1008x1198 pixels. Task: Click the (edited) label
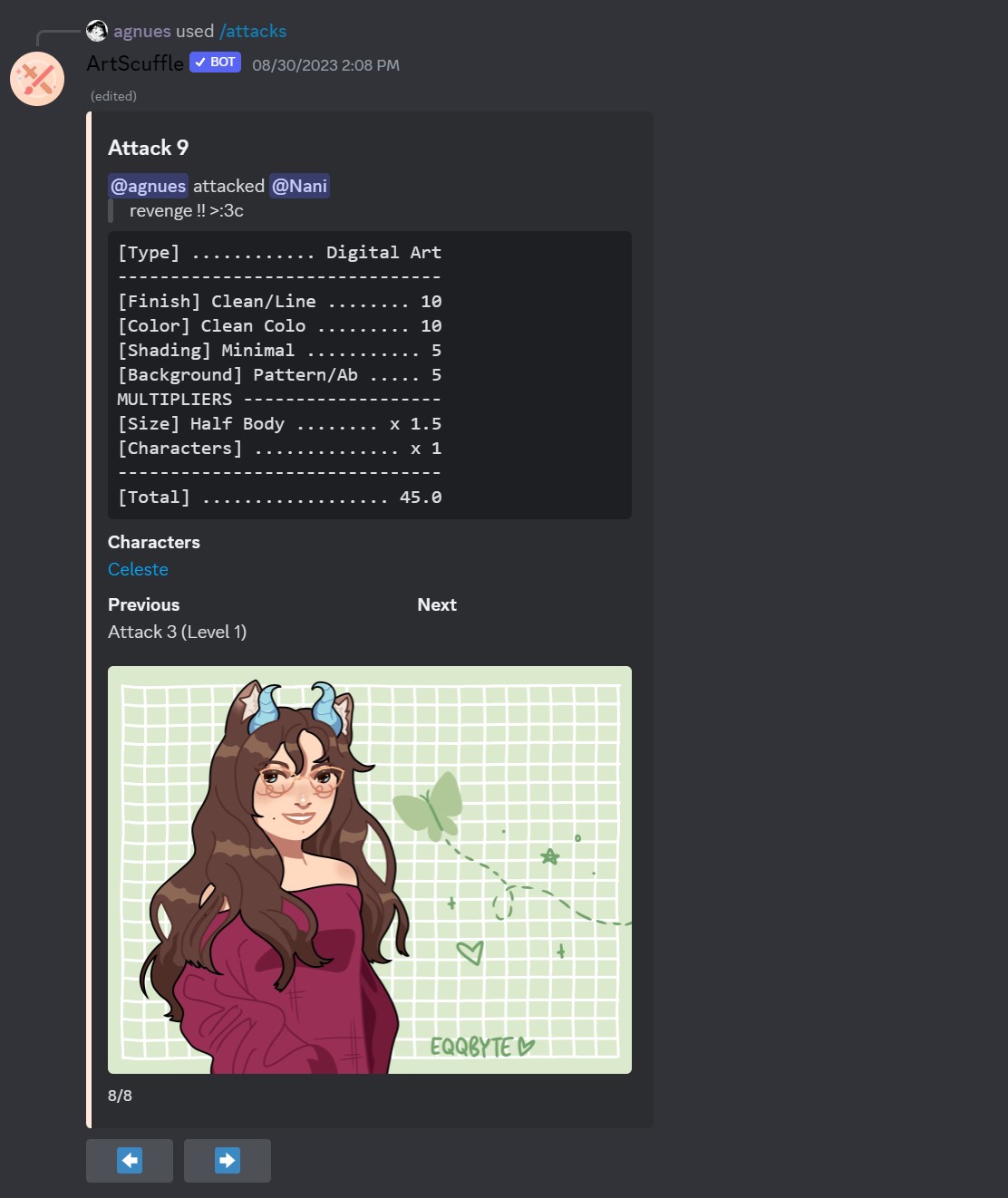click(x=113, y=96)
